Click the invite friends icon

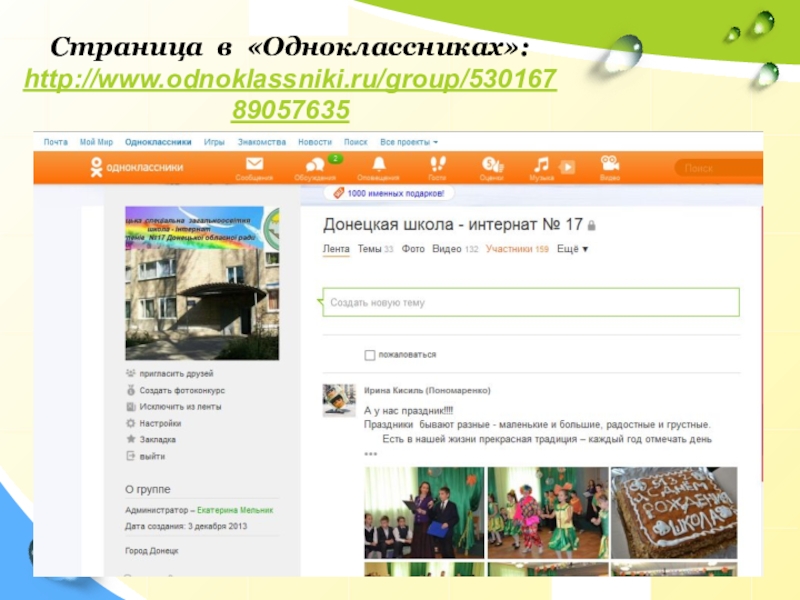coord(131,373)
